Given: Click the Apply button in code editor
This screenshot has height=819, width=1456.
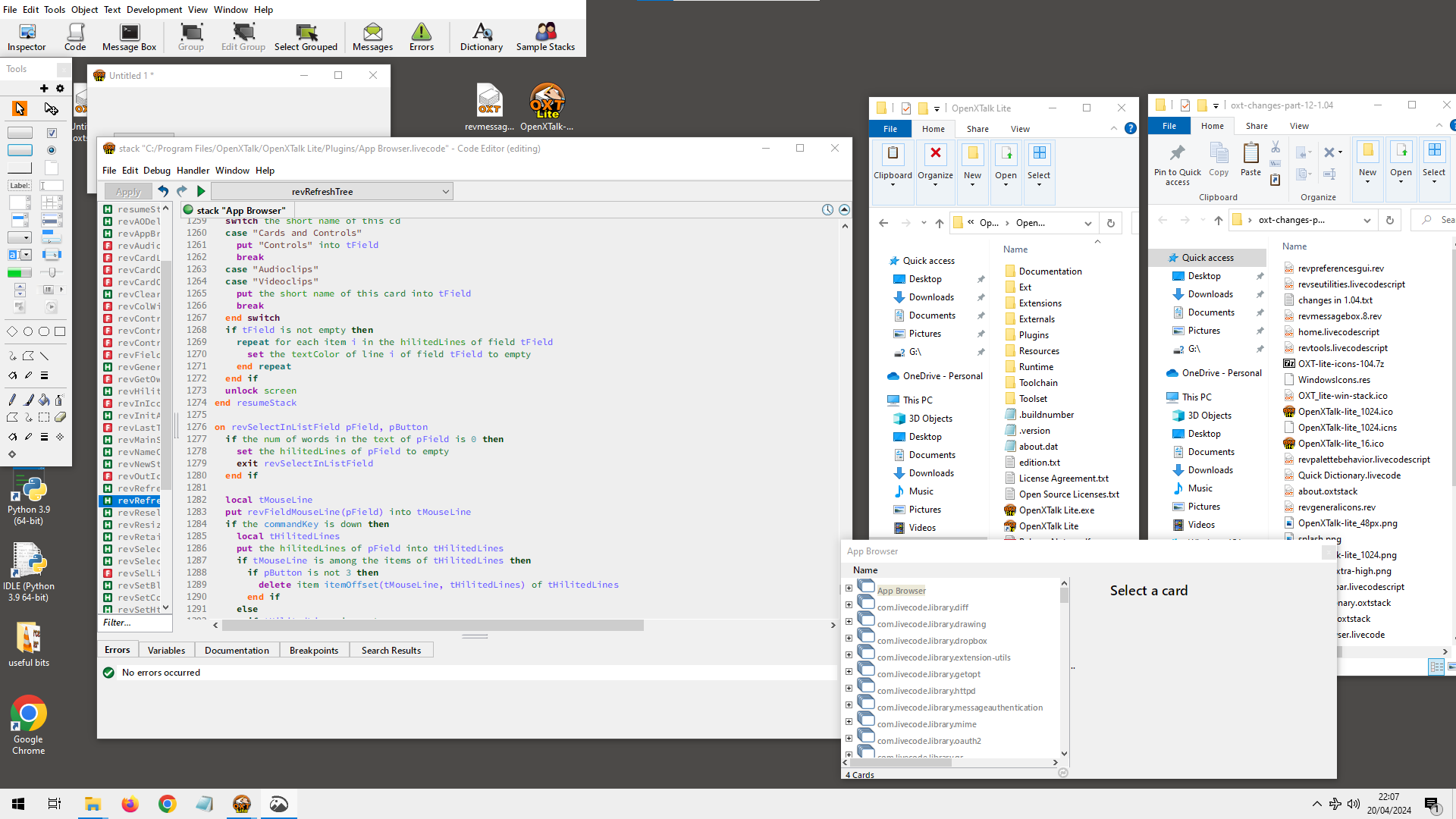Looking at the screenshot, I should point(128,191).
